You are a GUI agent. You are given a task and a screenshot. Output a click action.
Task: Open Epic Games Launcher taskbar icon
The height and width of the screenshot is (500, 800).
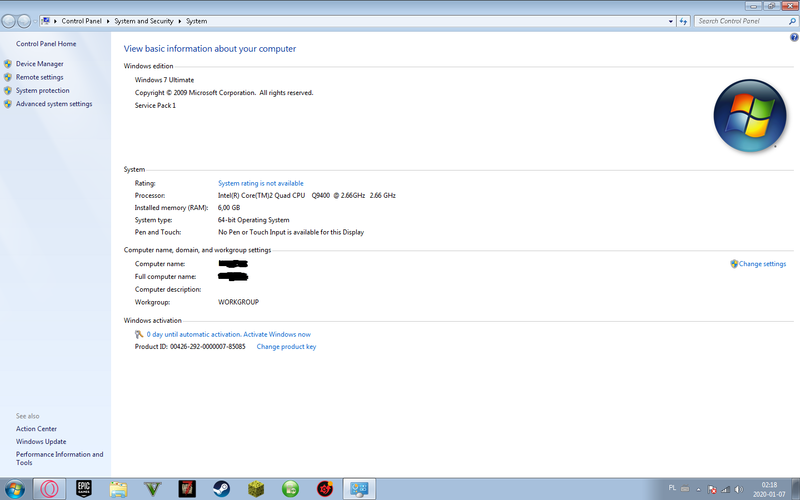click(x=84, y=489)
